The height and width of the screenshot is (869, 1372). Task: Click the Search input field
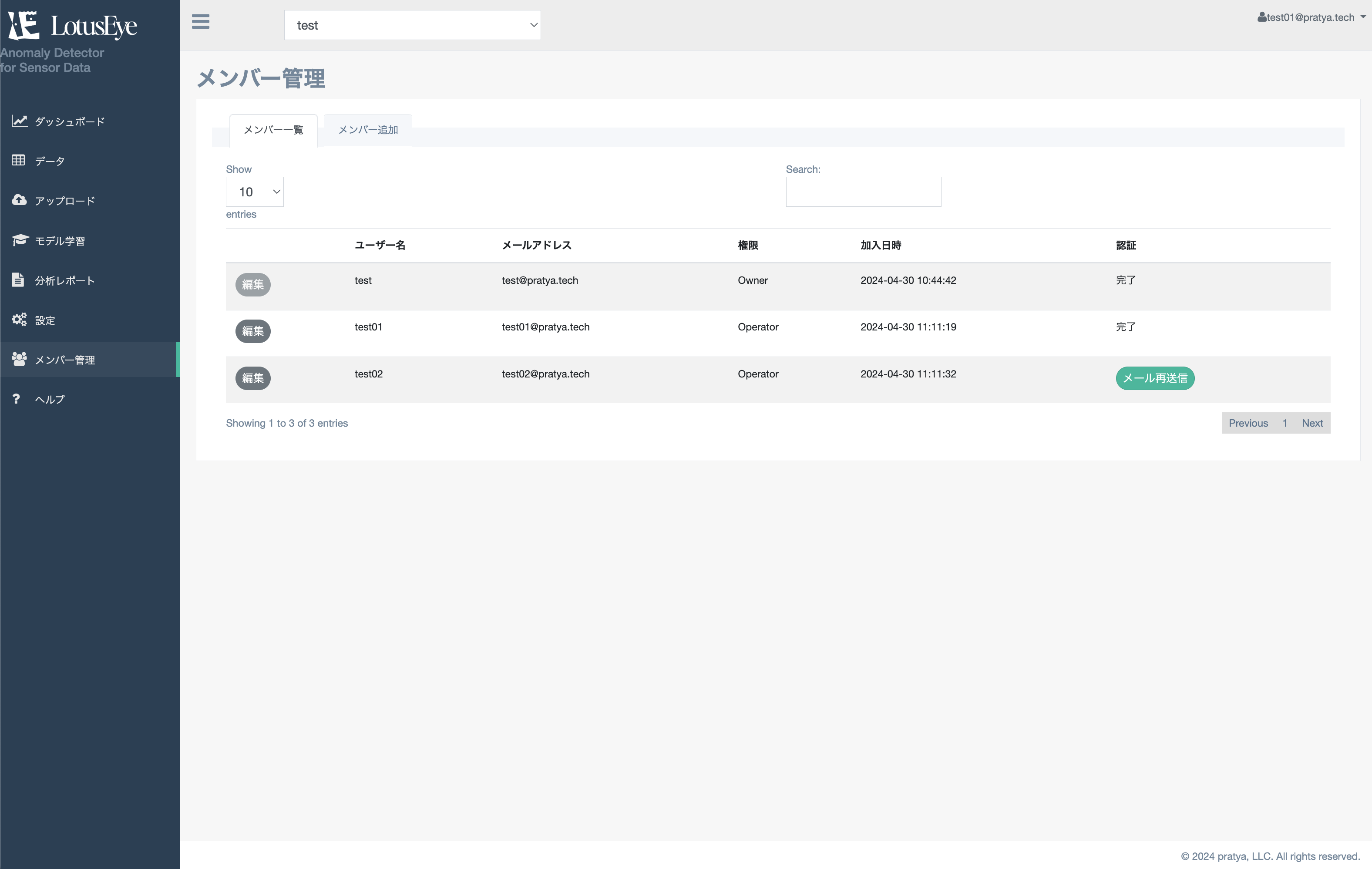pyautogui.click(x=864, y=191)
